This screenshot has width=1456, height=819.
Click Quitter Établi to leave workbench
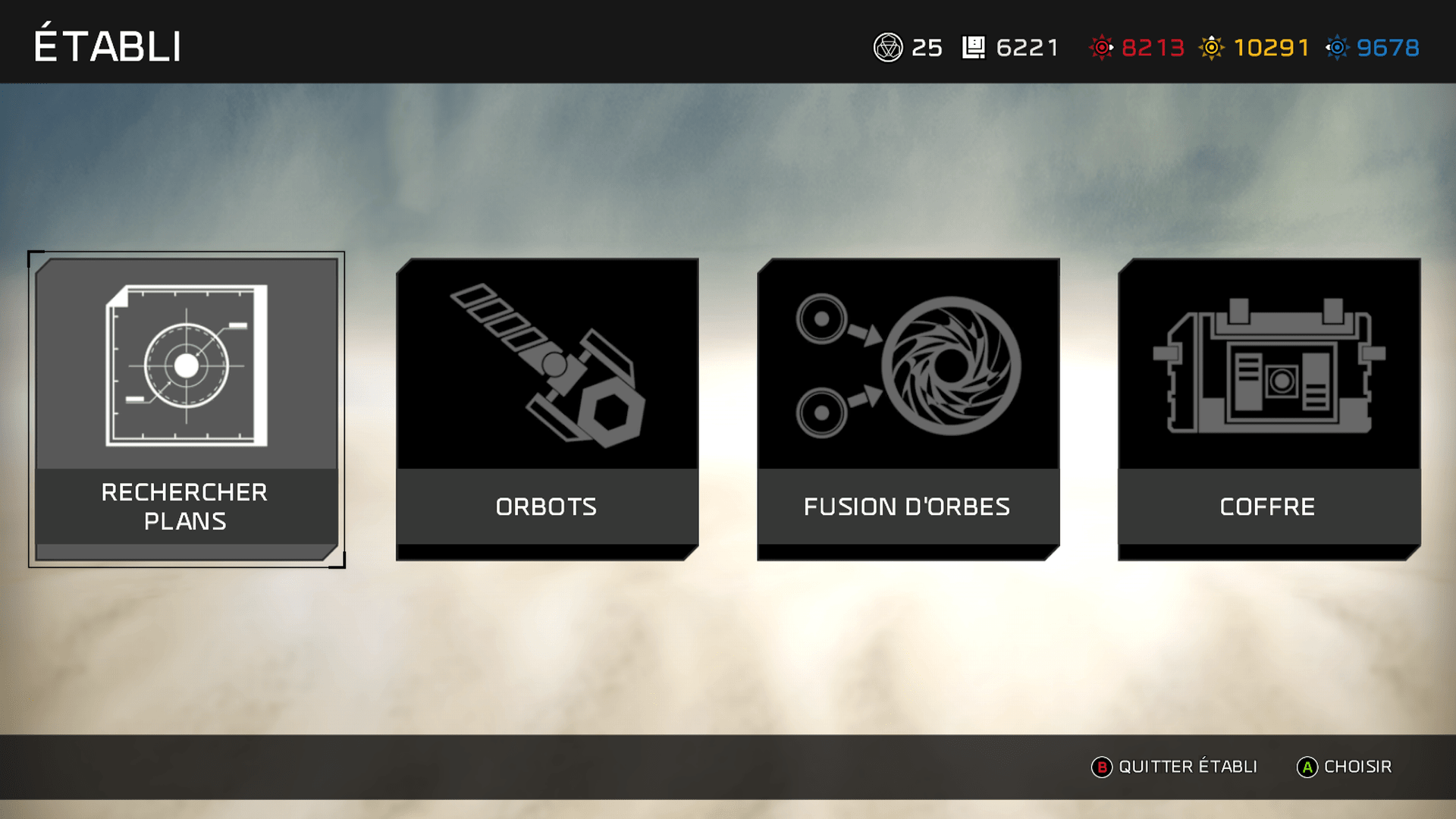(x=1188, y=767)
